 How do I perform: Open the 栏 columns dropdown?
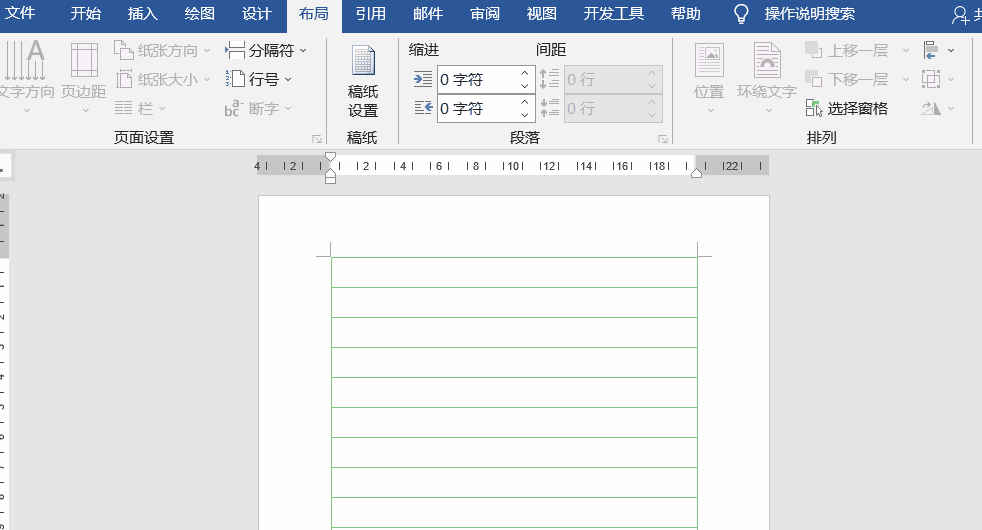click(x=140, y=108)
